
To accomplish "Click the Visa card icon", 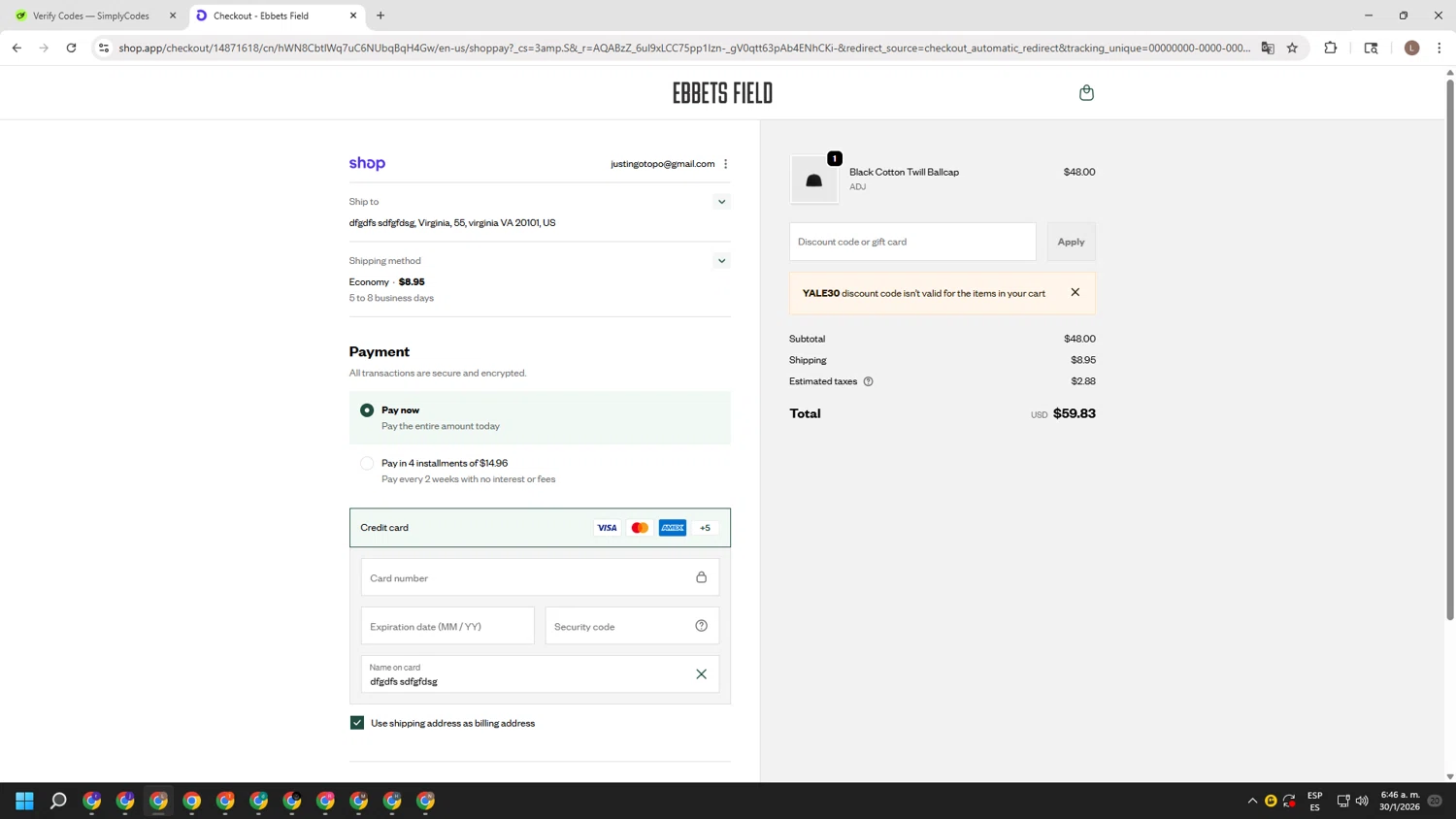I will (607, 528).
